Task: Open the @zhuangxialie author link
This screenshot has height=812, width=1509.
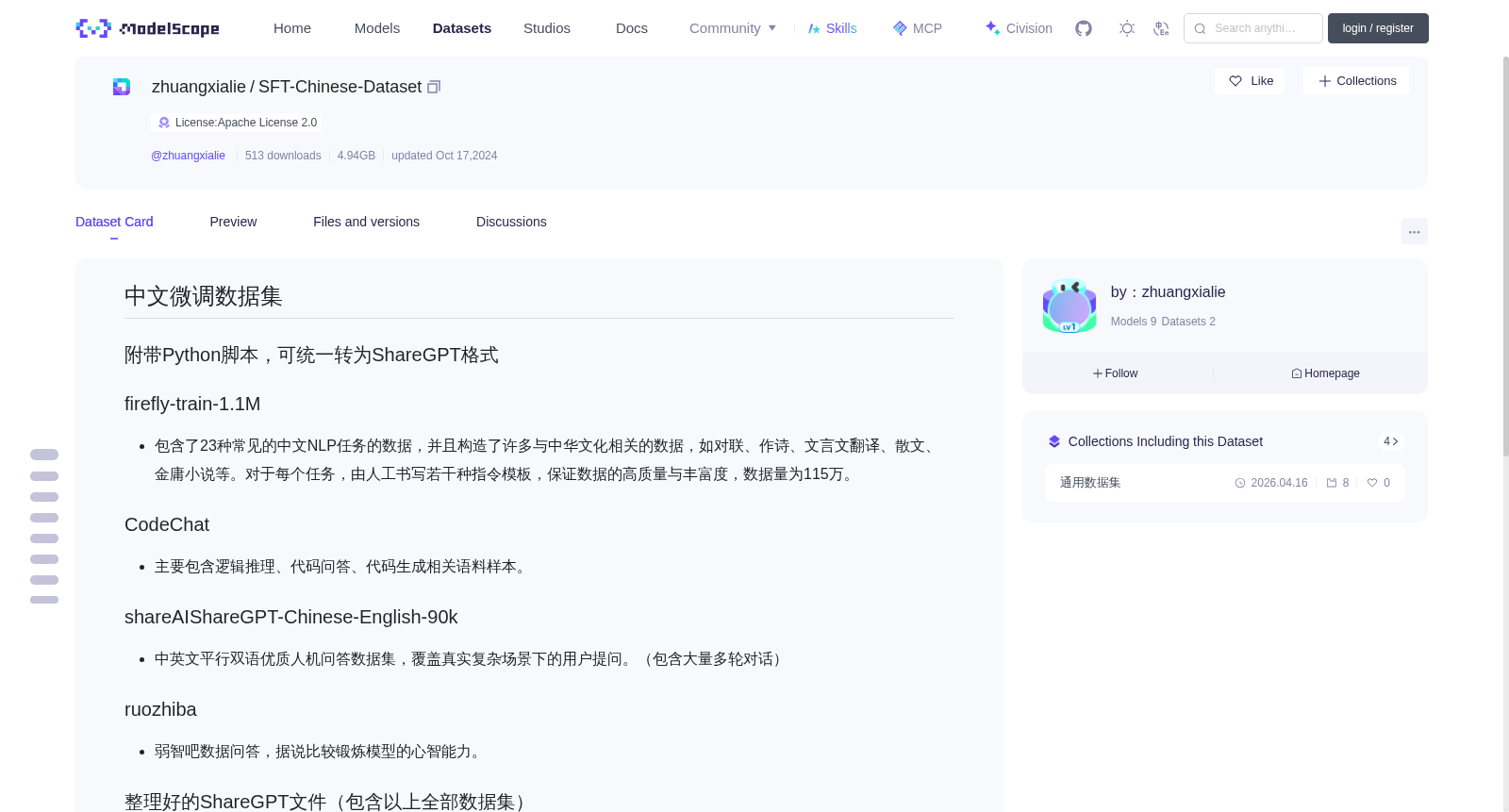Action: pos(188,156)
